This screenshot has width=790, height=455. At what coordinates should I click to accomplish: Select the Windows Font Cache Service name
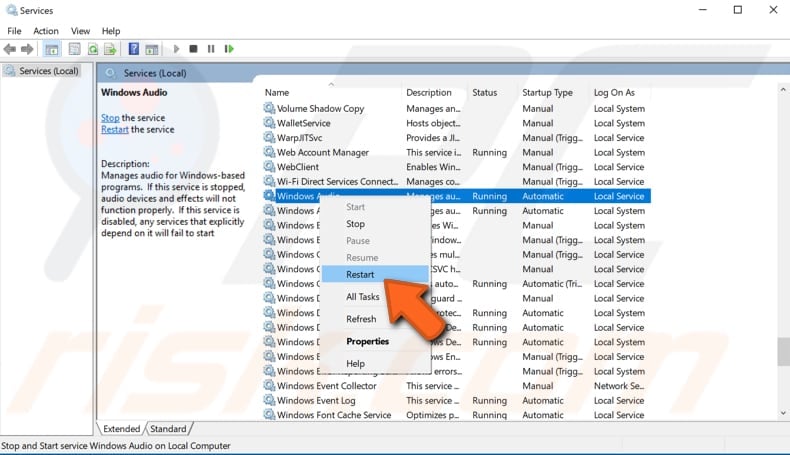pyautogui.click(x=334, y=415)
